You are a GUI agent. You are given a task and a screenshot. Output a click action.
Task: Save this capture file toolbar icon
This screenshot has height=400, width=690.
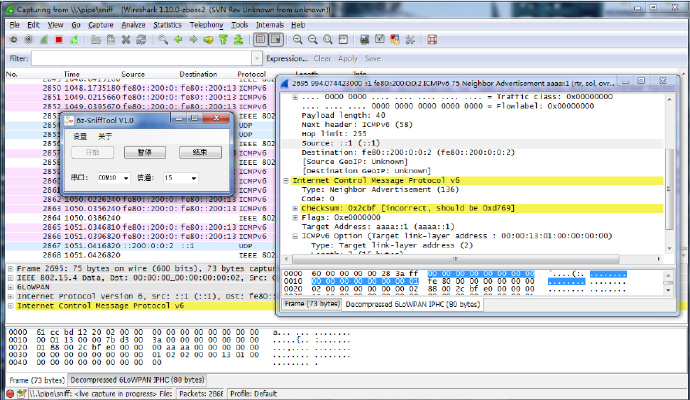point(111,40)
